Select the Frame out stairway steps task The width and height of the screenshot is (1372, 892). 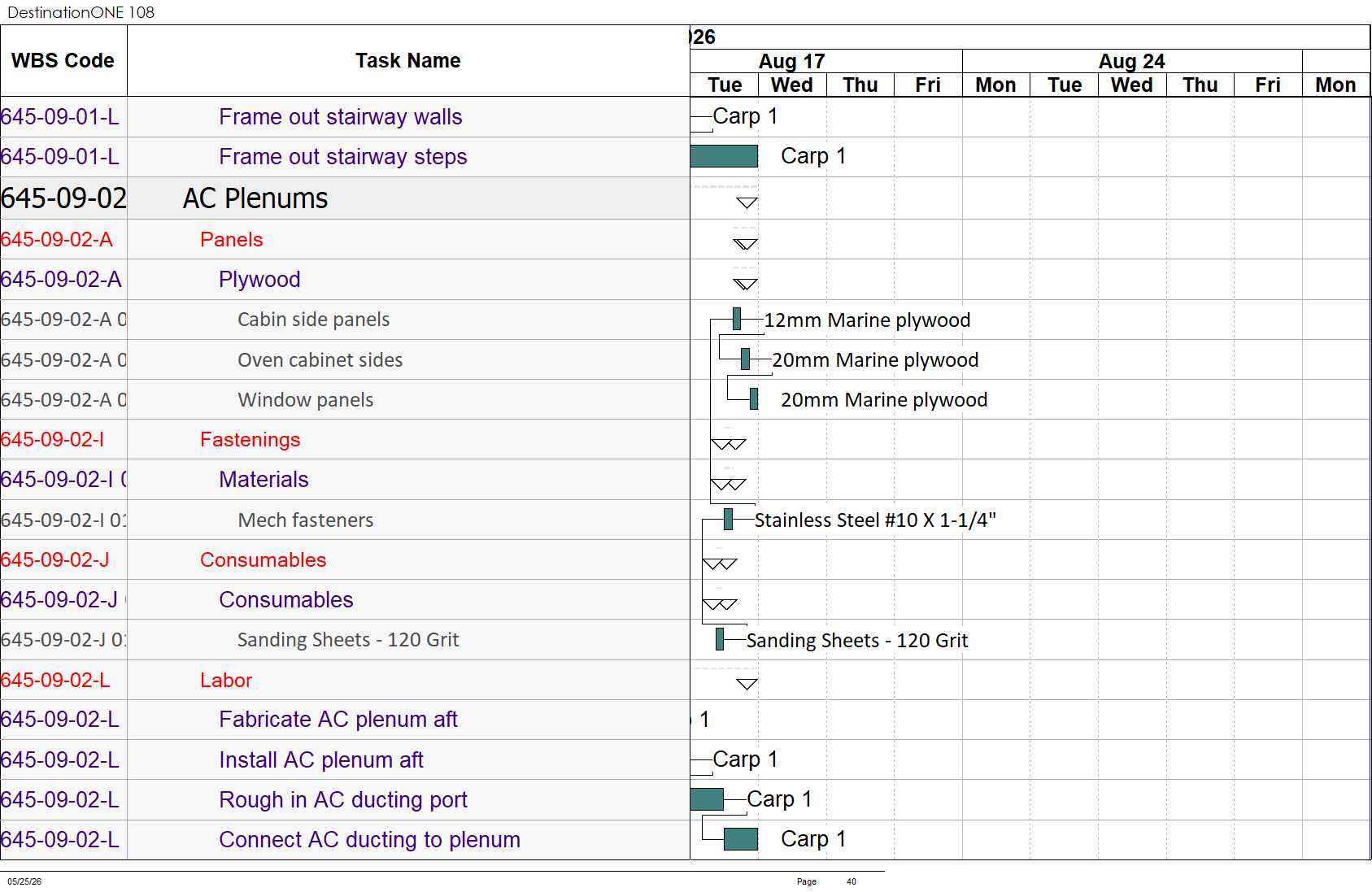pos(342,157)
